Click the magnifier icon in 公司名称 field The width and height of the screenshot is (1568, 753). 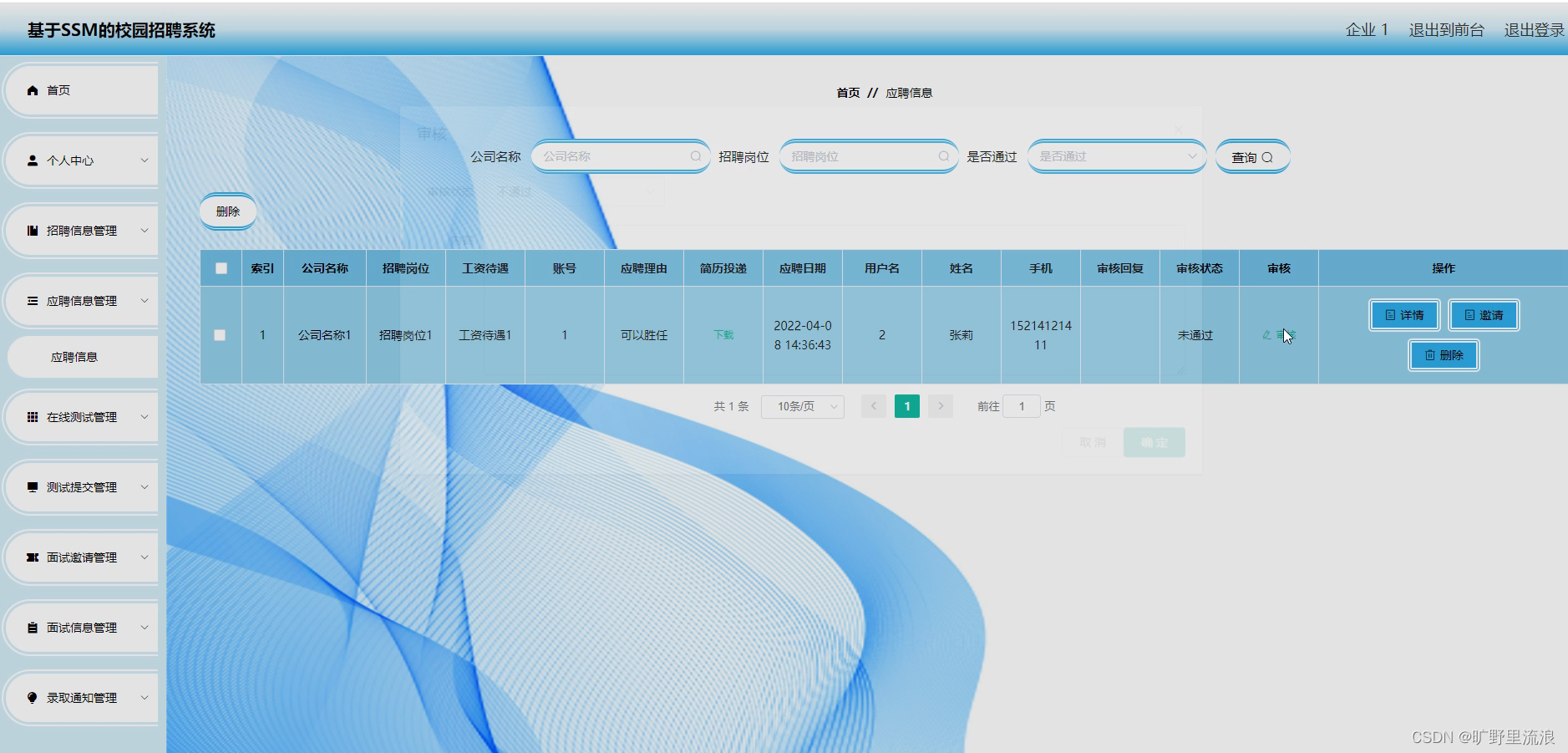click(696, 156)
